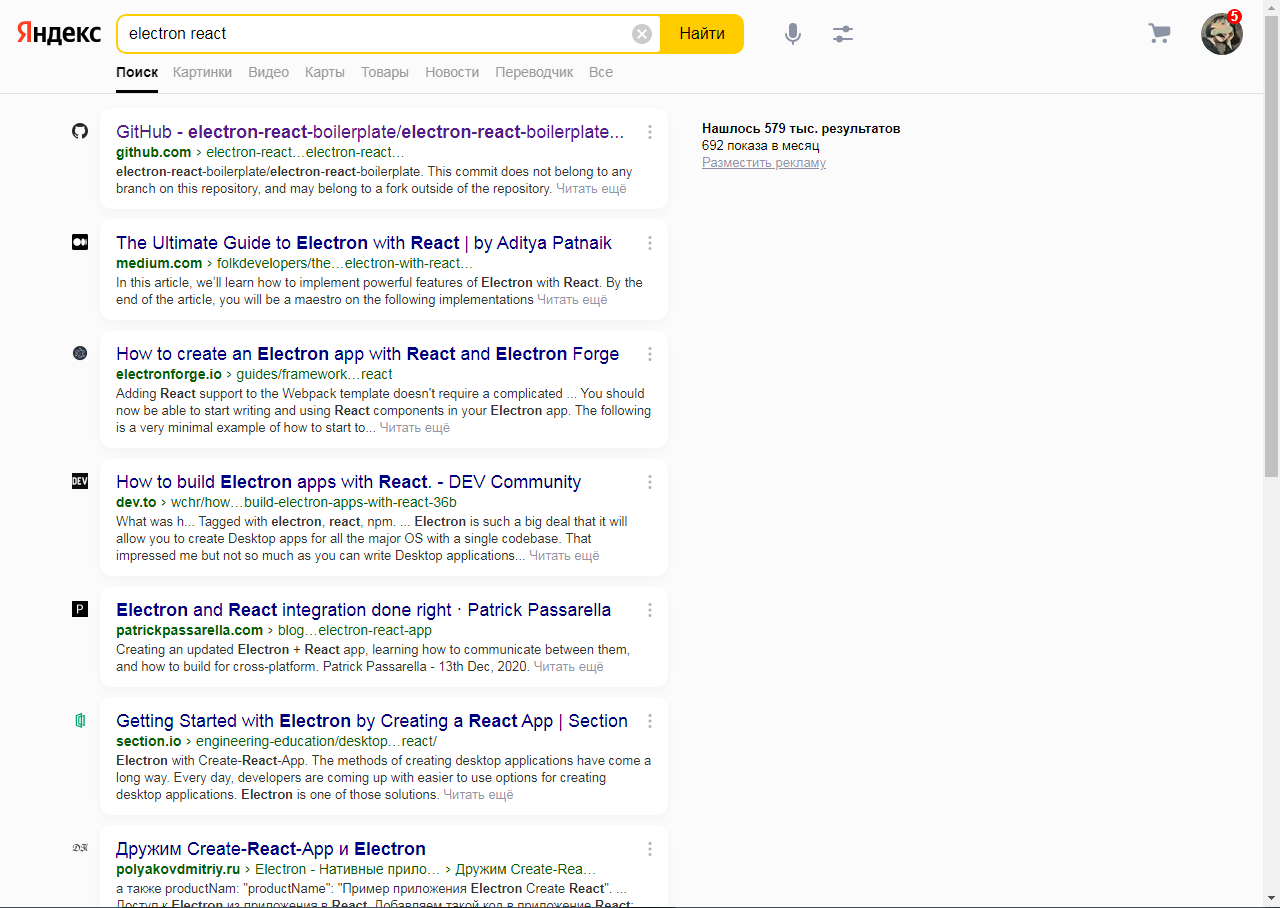This screenshot has height=908, width=1280.
Task: Click the '692 показа в месяц' text
Action: [x=761, y=146]
